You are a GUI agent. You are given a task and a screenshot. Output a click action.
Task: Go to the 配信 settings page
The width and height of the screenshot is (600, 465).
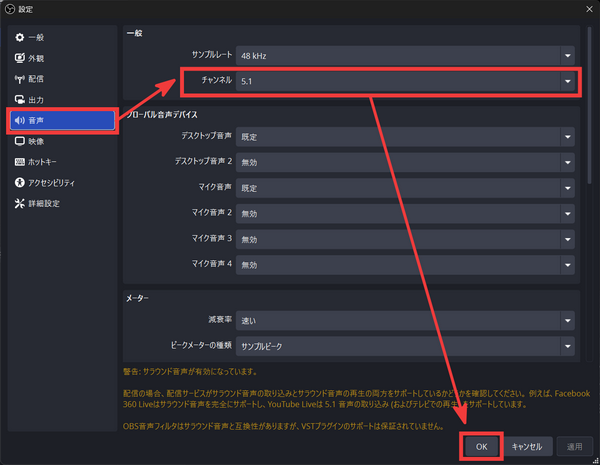pyautogui.click(x=62, y=79)
